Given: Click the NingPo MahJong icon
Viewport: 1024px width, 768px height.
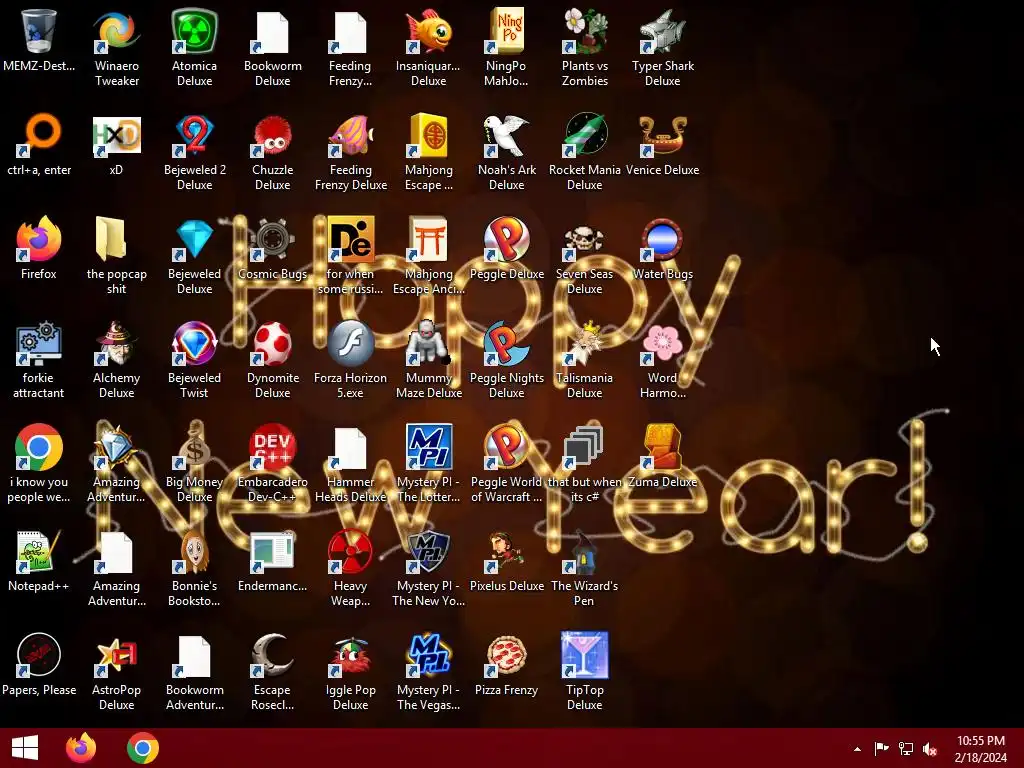Looking at the screenshot, I should [x=506, y=31].
